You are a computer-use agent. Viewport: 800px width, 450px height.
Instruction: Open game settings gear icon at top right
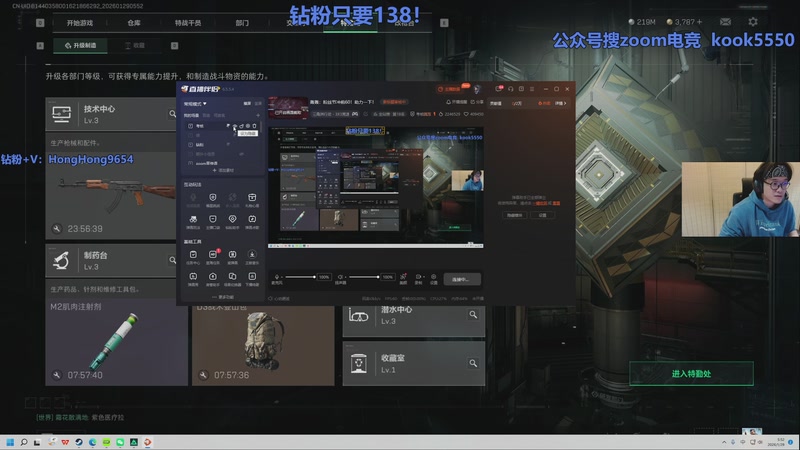(753, 21)
